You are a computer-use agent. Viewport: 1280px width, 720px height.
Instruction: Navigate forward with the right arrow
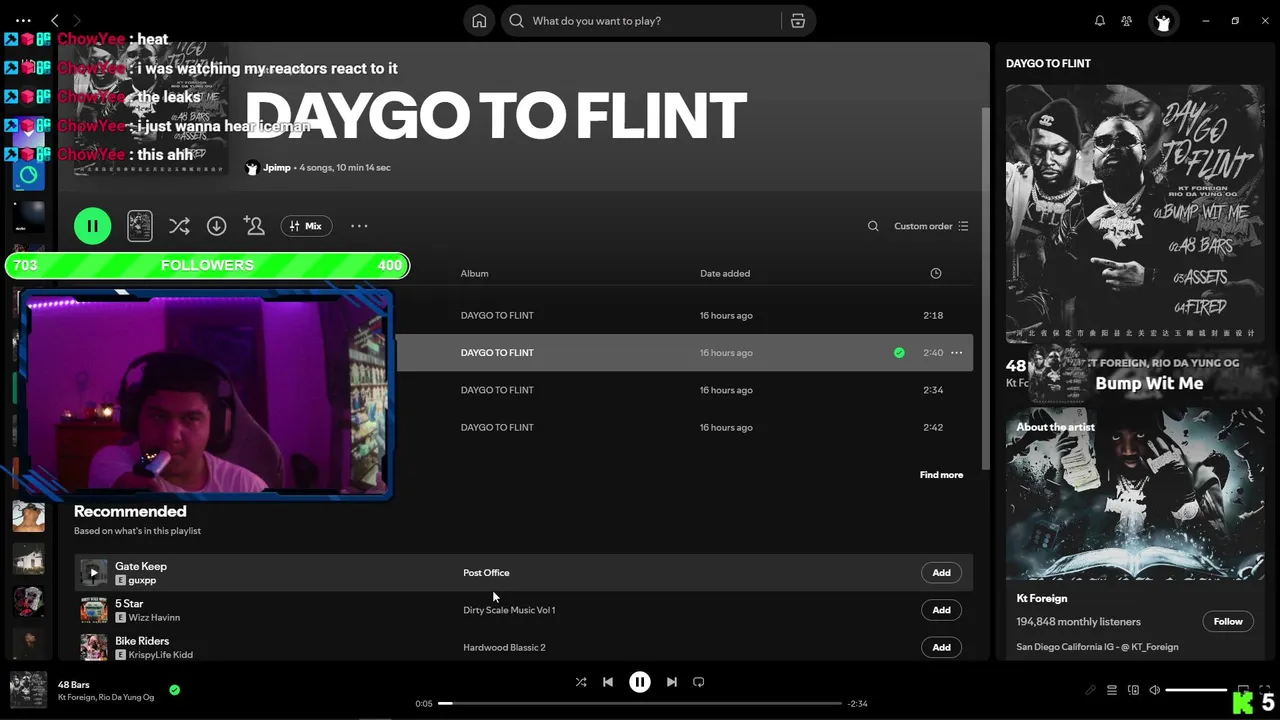click(77, 20)
